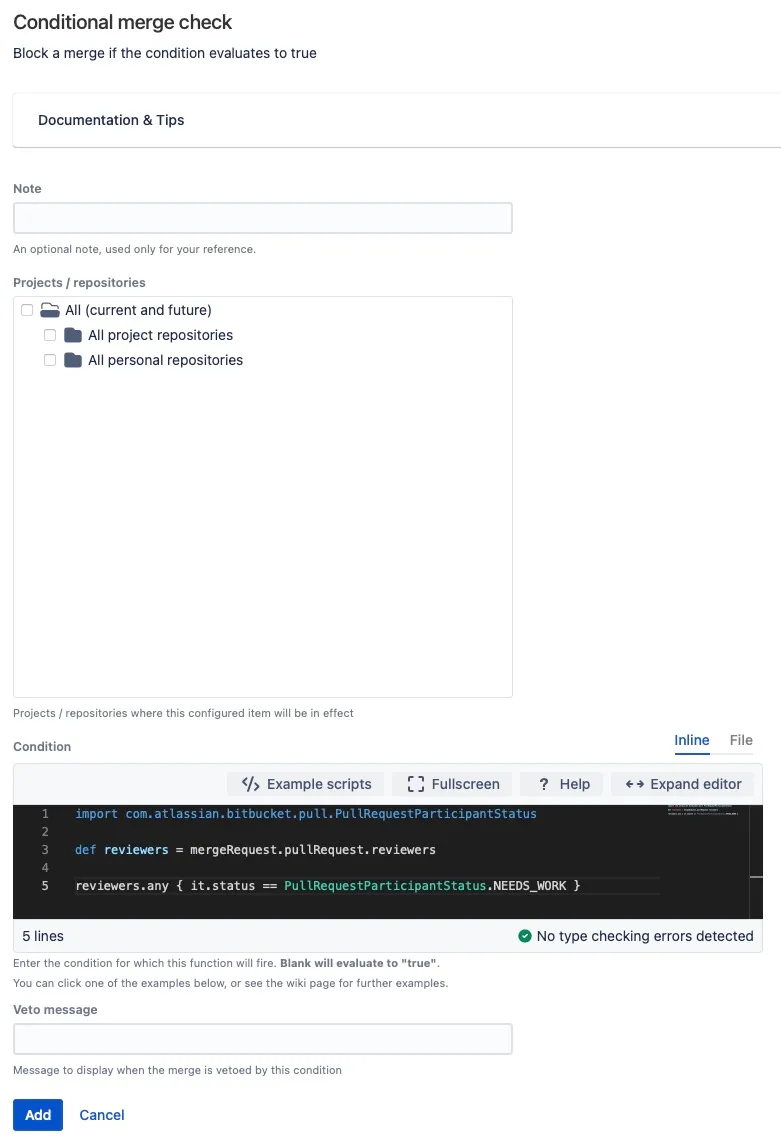Tick the All project repositories checkbox

[x=50, y=335]
